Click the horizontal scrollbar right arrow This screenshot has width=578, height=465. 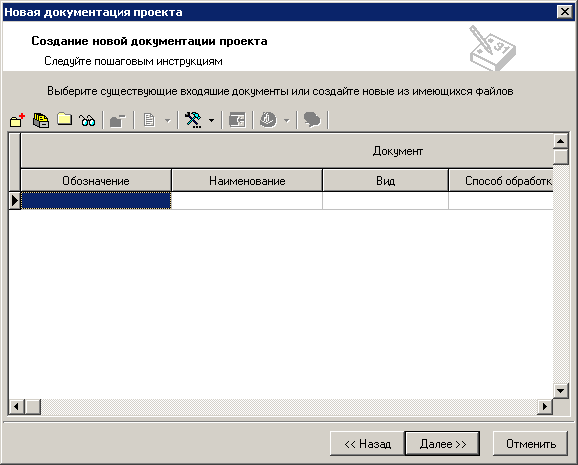pos(545,407)
